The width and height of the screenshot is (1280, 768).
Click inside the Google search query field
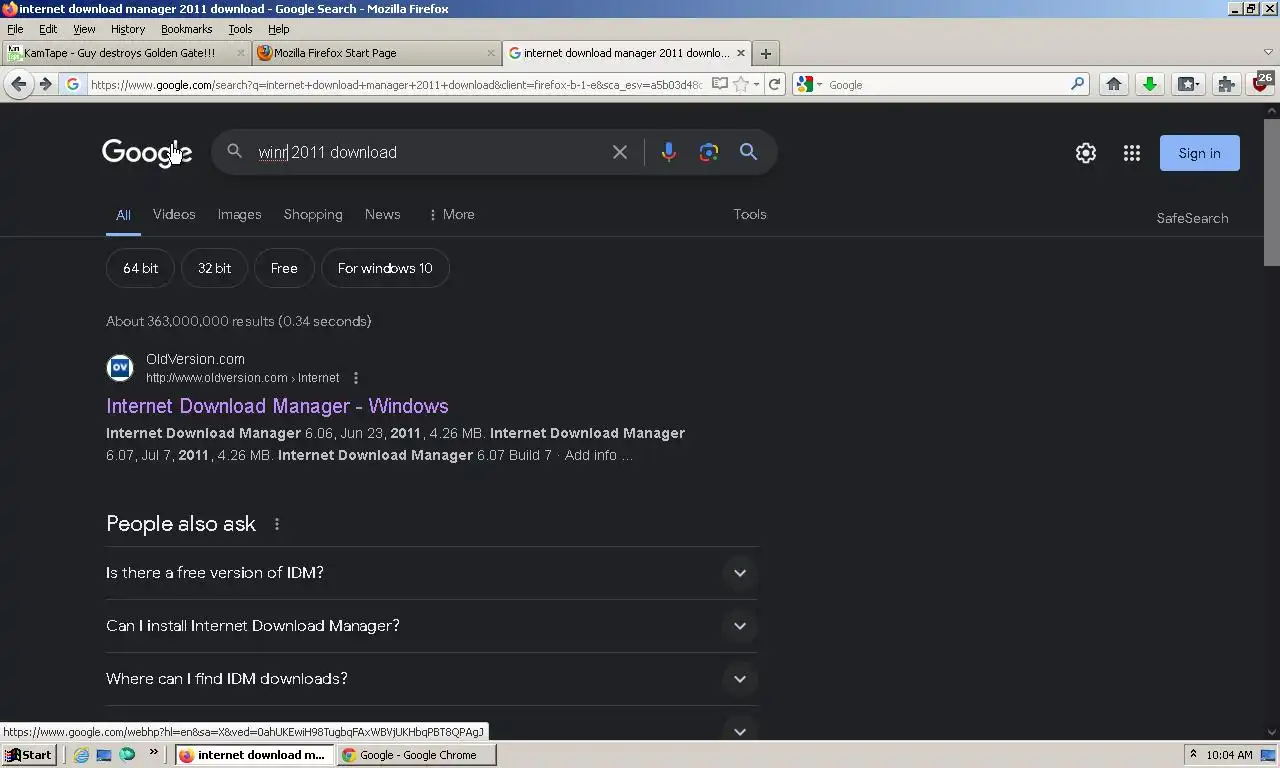tap(430, 152)
